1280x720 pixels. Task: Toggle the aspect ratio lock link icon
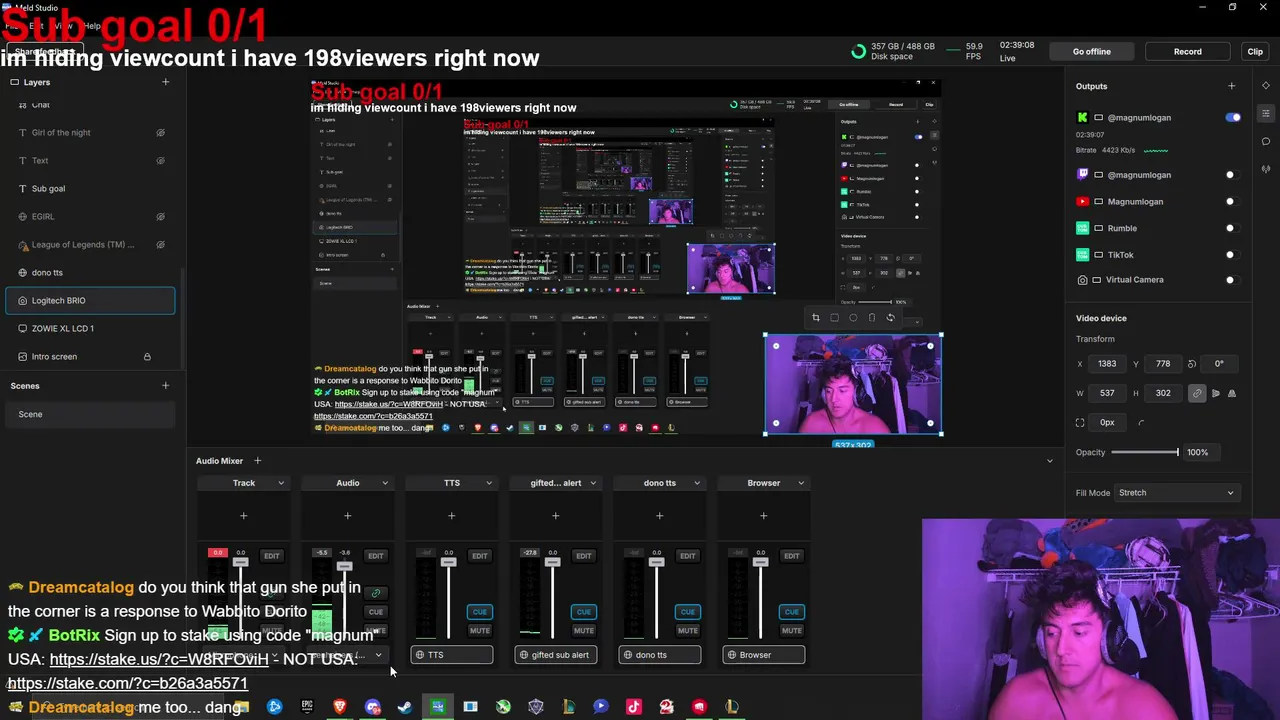click(x=1197, y=393)
